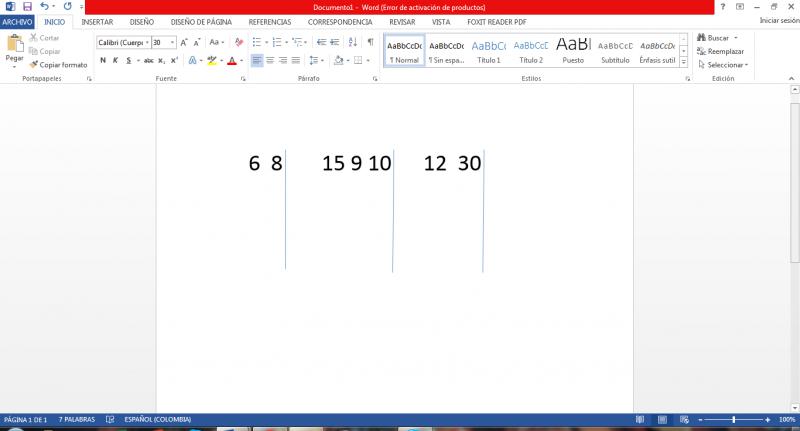
Task: Open the Pegar dropdown arrow
Action: (x=14, y=66)
